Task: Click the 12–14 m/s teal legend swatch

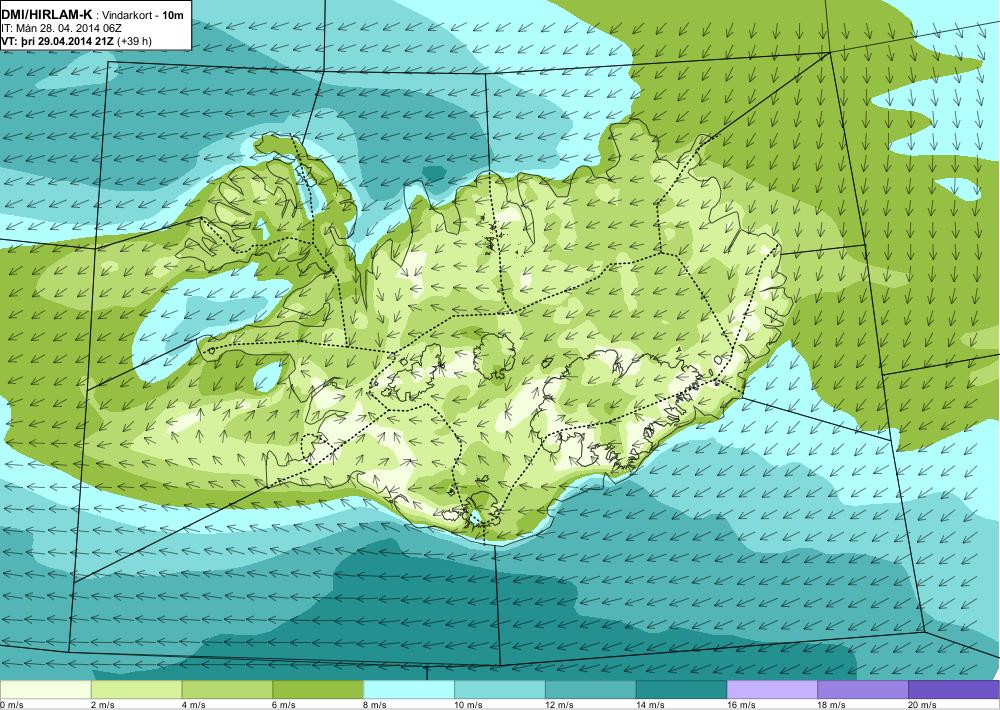Action: coord(591,690)
